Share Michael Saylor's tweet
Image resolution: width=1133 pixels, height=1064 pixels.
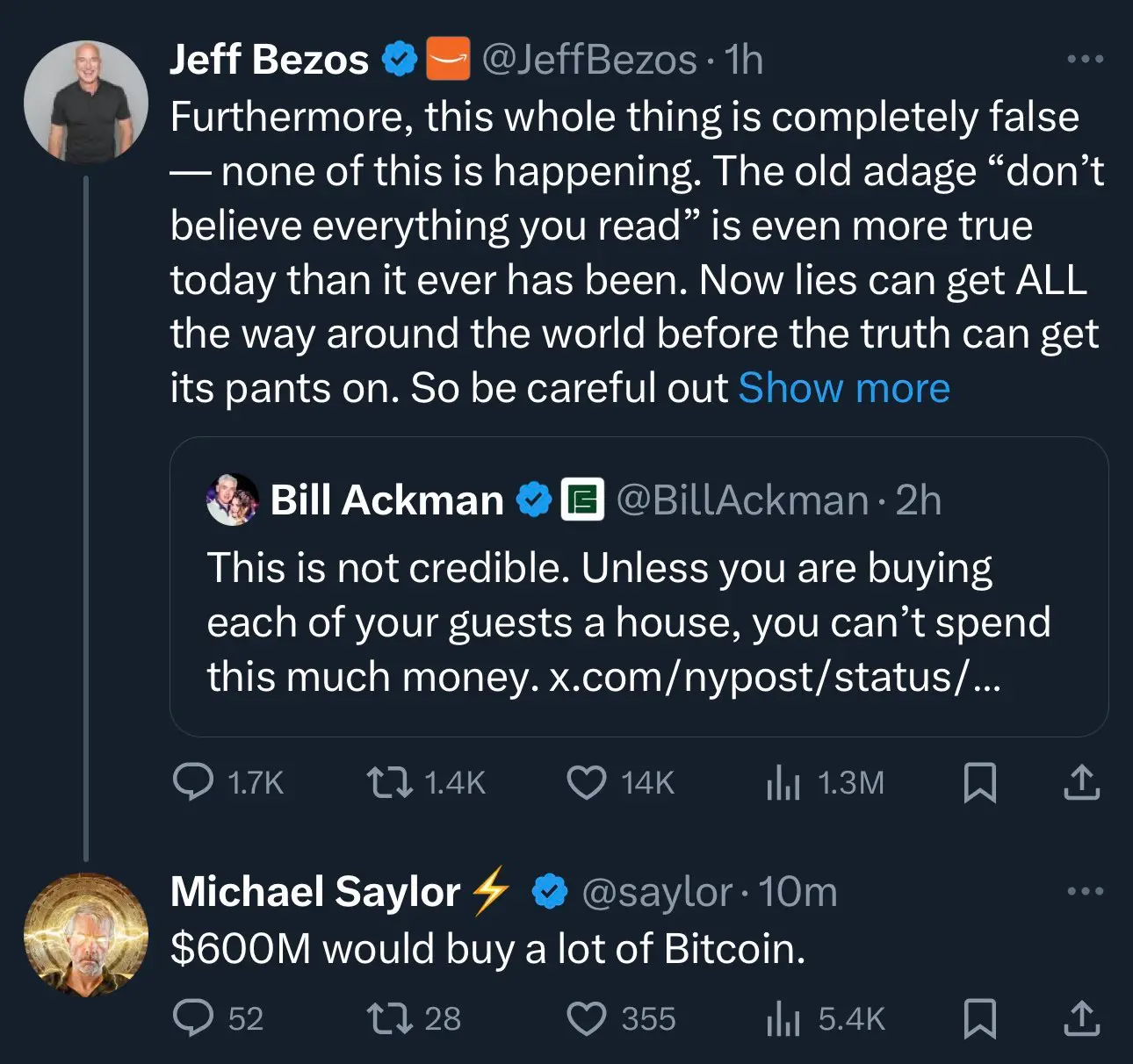pos(1081,1018)
